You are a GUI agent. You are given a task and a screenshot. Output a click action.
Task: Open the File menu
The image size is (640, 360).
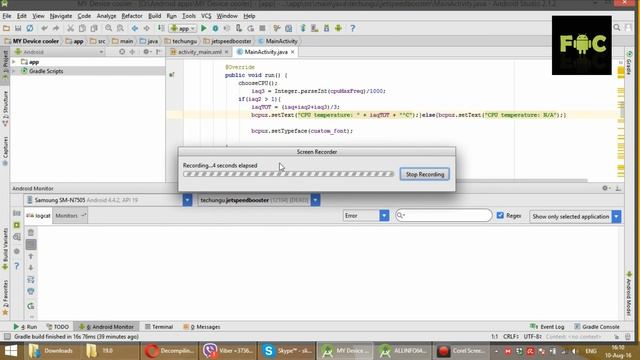coord(7,16)
